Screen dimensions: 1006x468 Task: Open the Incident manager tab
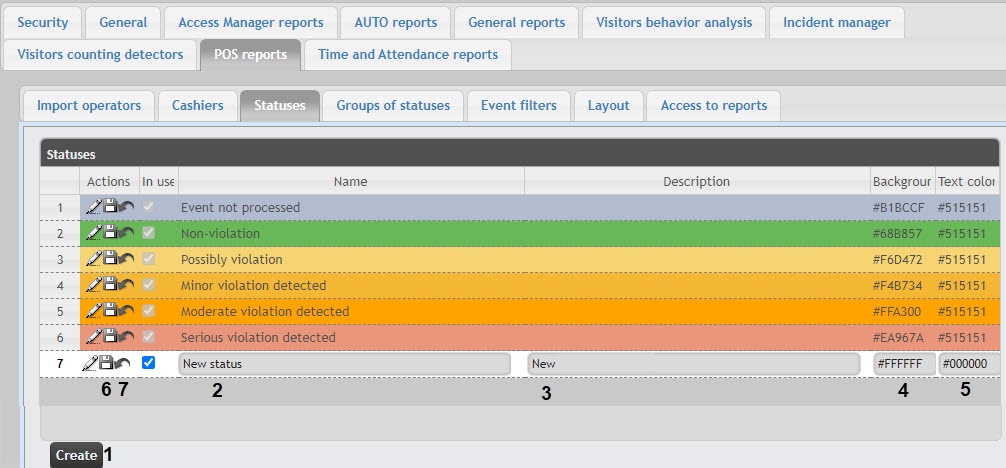coord(836,22)
